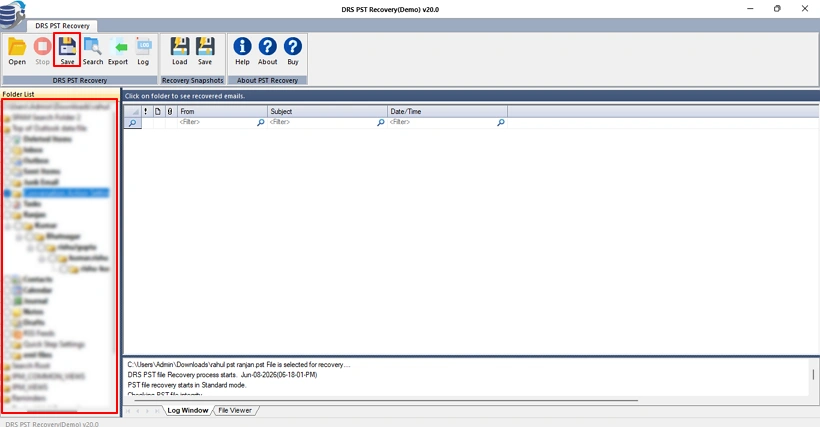This screenshot has height=427, width=820.
Task: Click the filter row magnifier at far left
Action: (132, 123)
